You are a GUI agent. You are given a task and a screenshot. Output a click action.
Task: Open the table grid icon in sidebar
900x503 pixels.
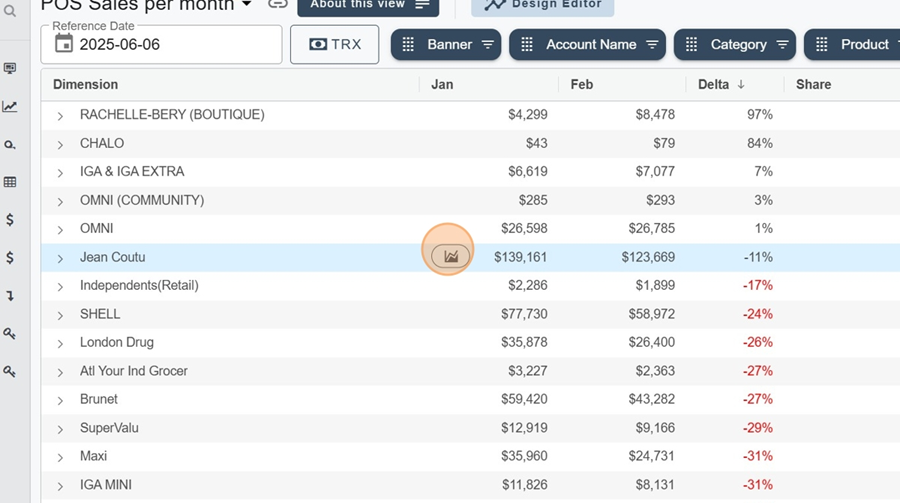pos(10,182)
